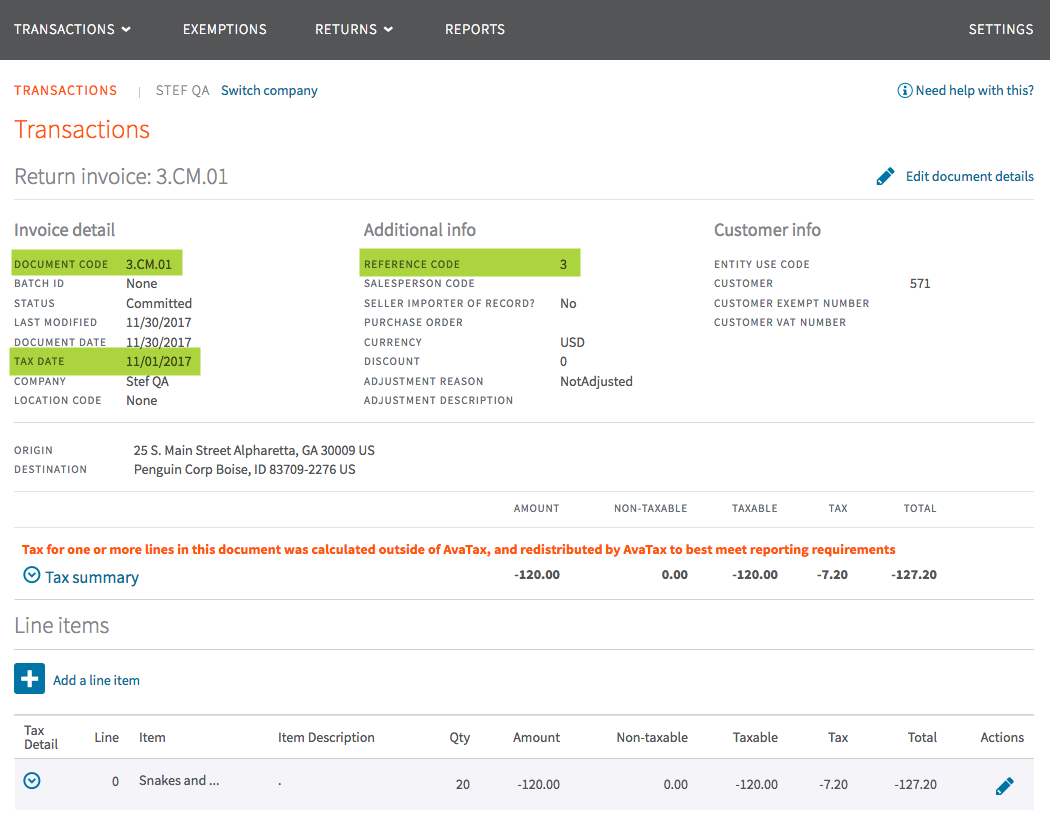Expand tax detail for line 0
The width and height of the screenshot is (1050, 817).
point(31,780)
